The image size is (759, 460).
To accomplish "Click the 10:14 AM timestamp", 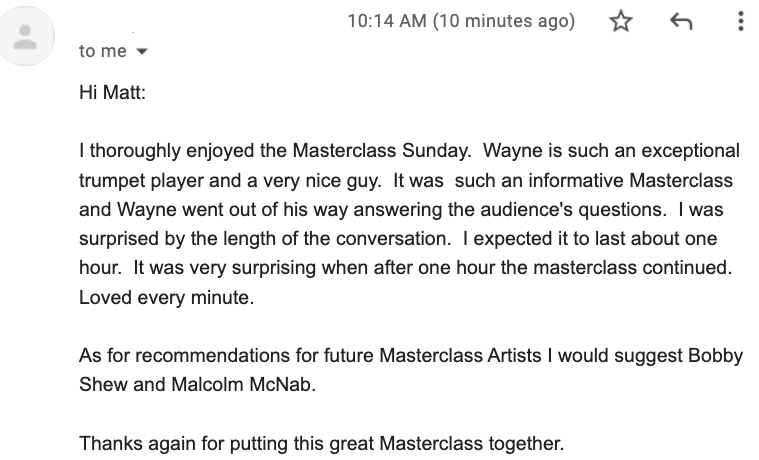I will click(x=386, y=21).
